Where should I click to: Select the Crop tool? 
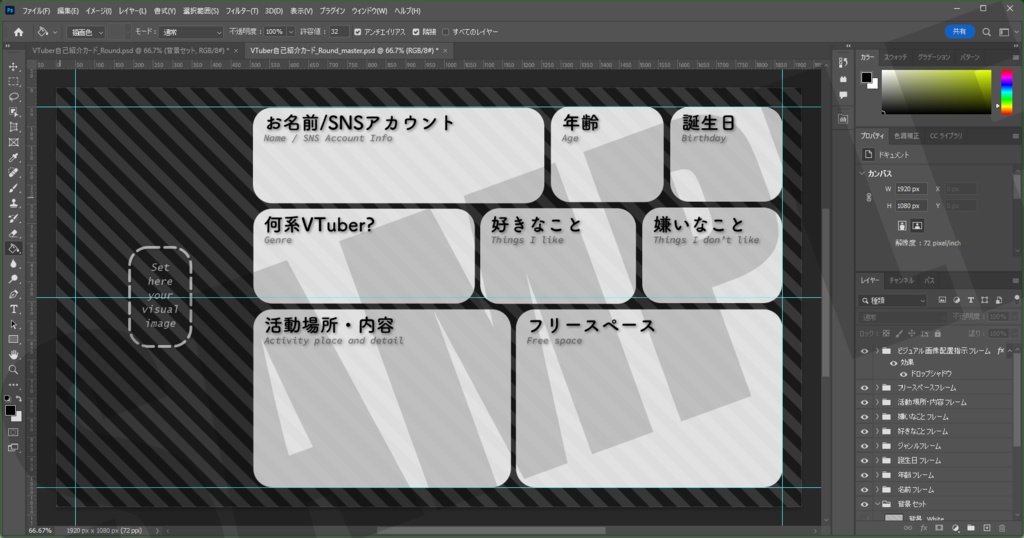(x=13, y=127)
